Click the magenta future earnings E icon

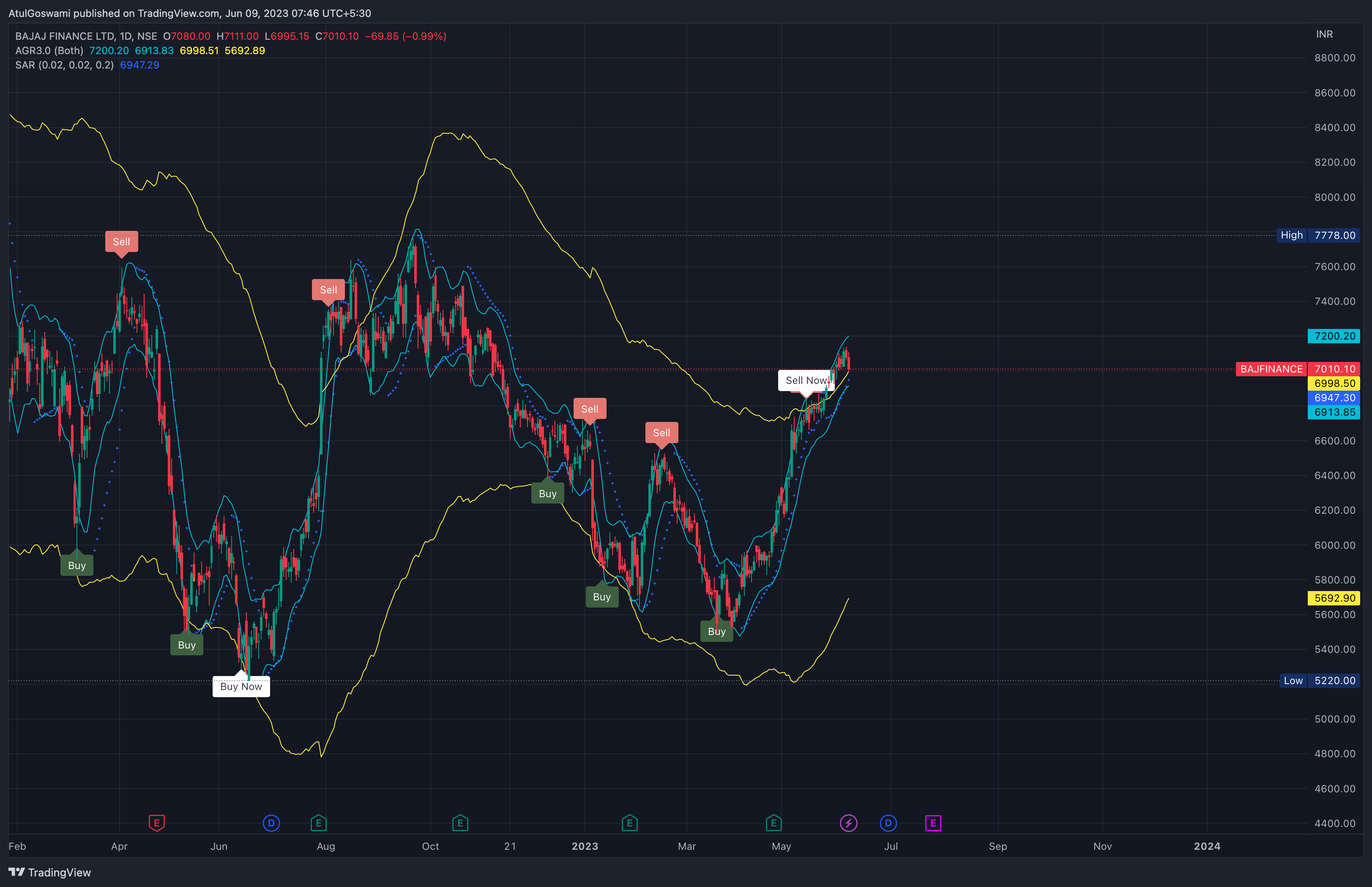933,823
